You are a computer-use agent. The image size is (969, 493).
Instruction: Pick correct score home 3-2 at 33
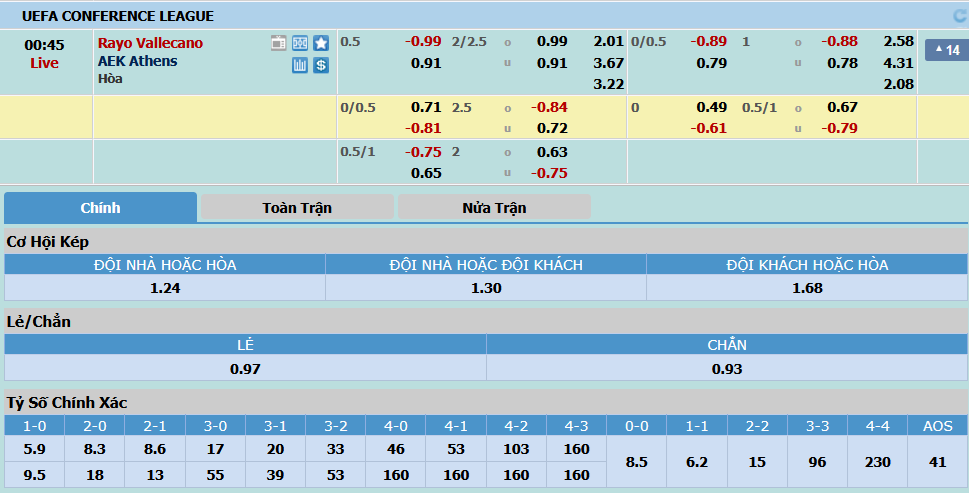pyautogui.click(x=335, y=449)
